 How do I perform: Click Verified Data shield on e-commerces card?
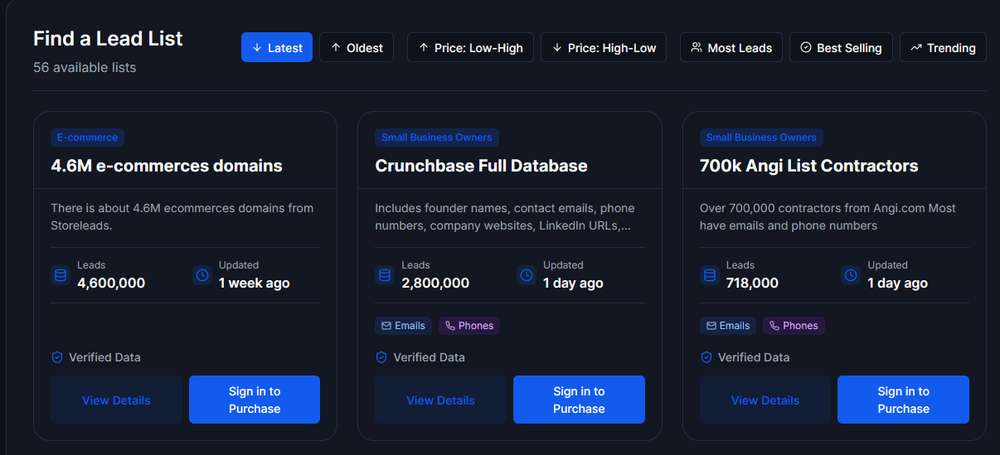(x=57, y=357)
